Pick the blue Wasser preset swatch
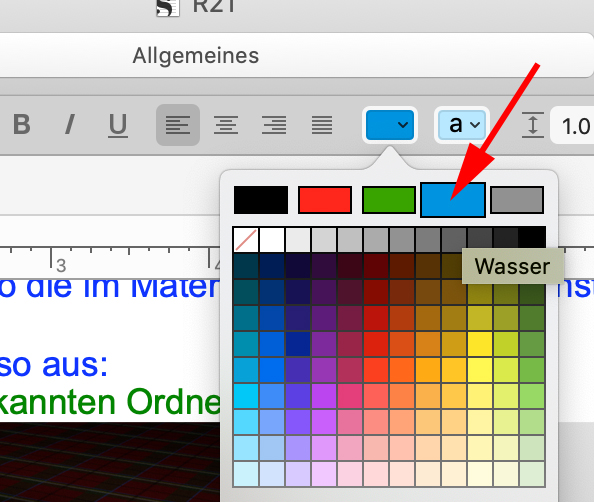This screenshot has height=502, width=594. (453, 200)
